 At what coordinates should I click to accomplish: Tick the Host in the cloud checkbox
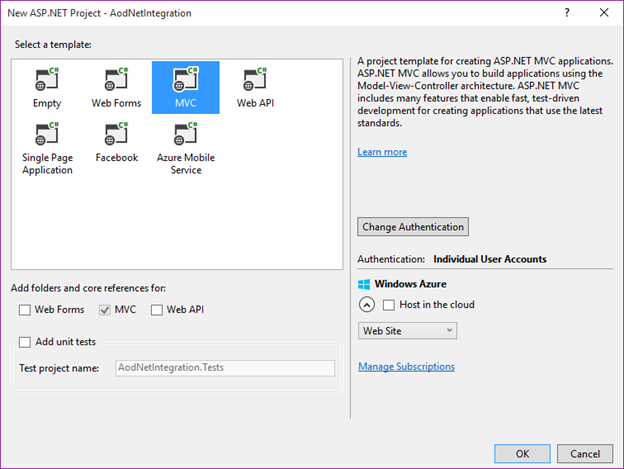pos(390,305)
